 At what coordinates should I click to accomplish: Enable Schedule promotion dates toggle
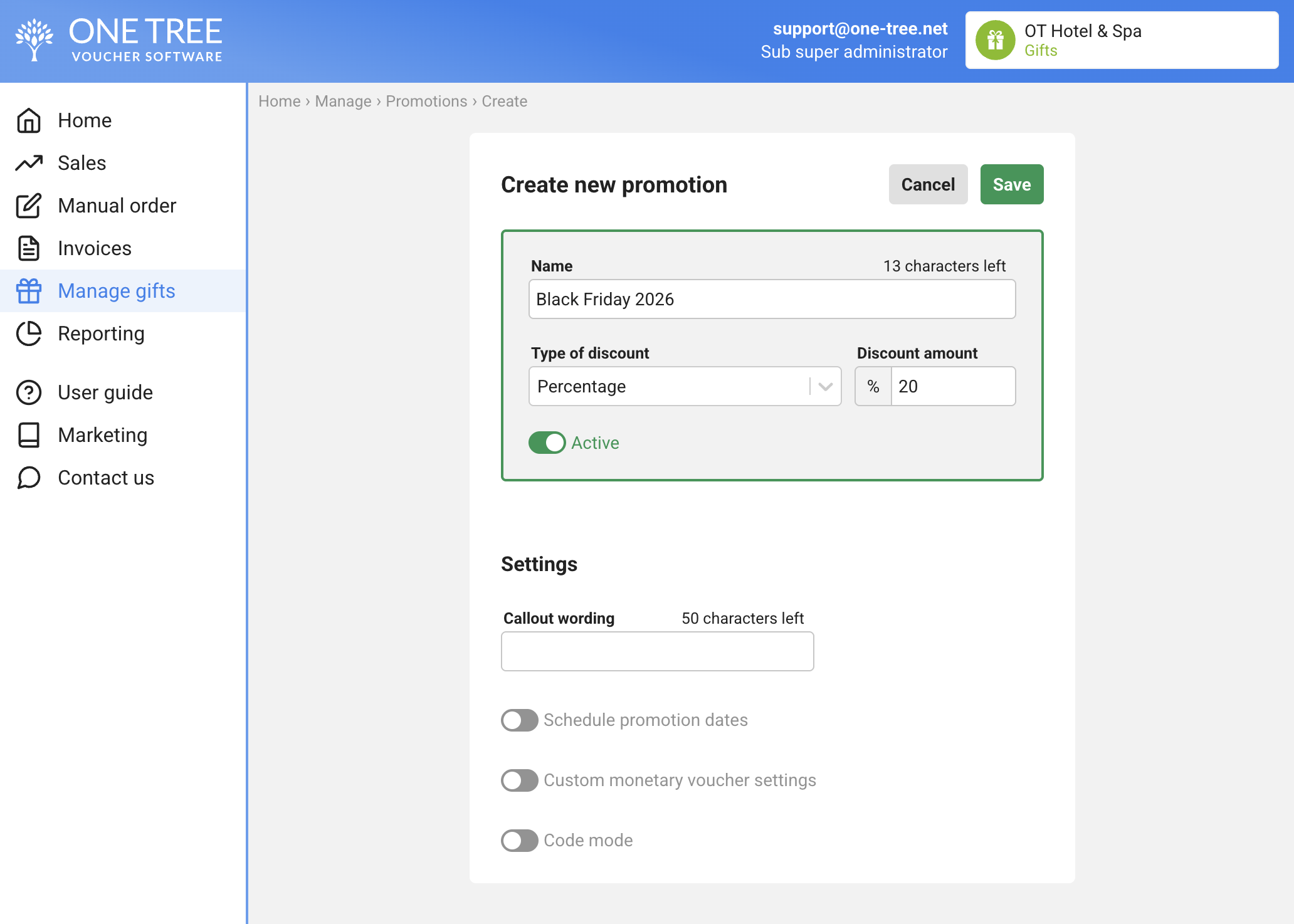click(519, 720)
